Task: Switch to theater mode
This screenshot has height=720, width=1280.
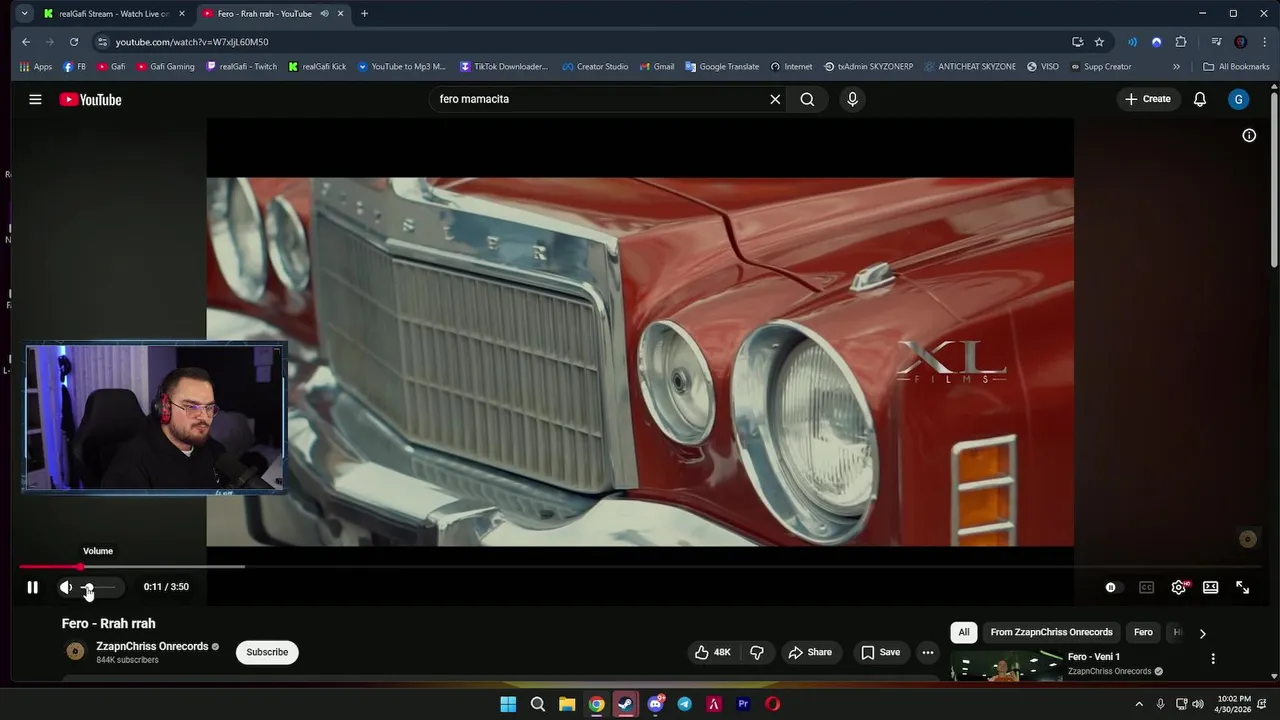Action: pos(1211,587)
